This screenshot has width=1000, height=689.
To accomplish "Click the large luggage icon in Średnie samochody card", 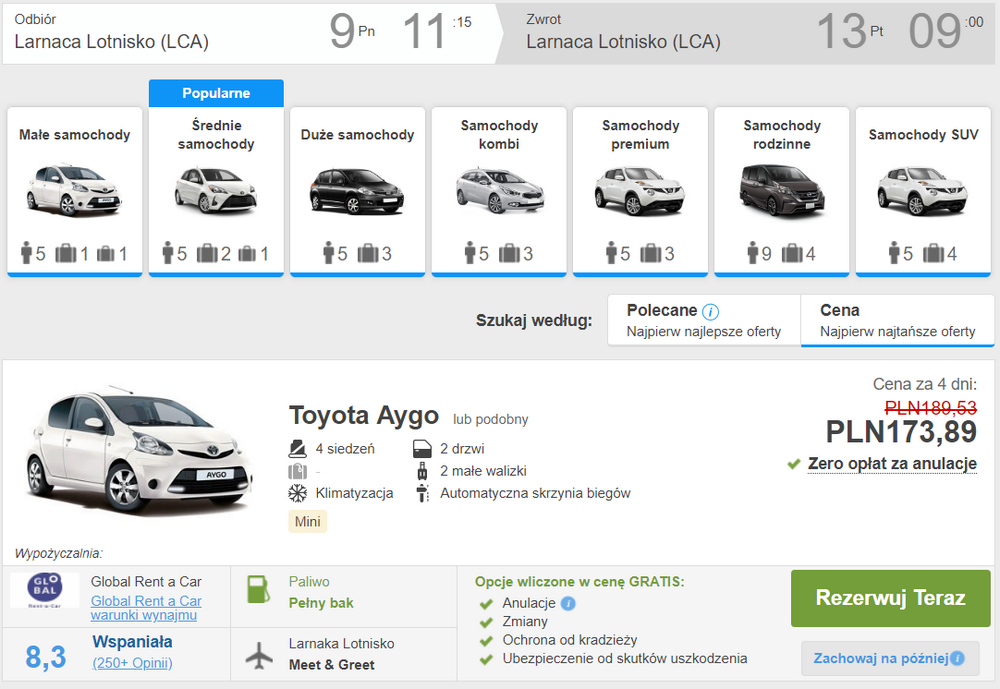I will [x=207, y=253].
